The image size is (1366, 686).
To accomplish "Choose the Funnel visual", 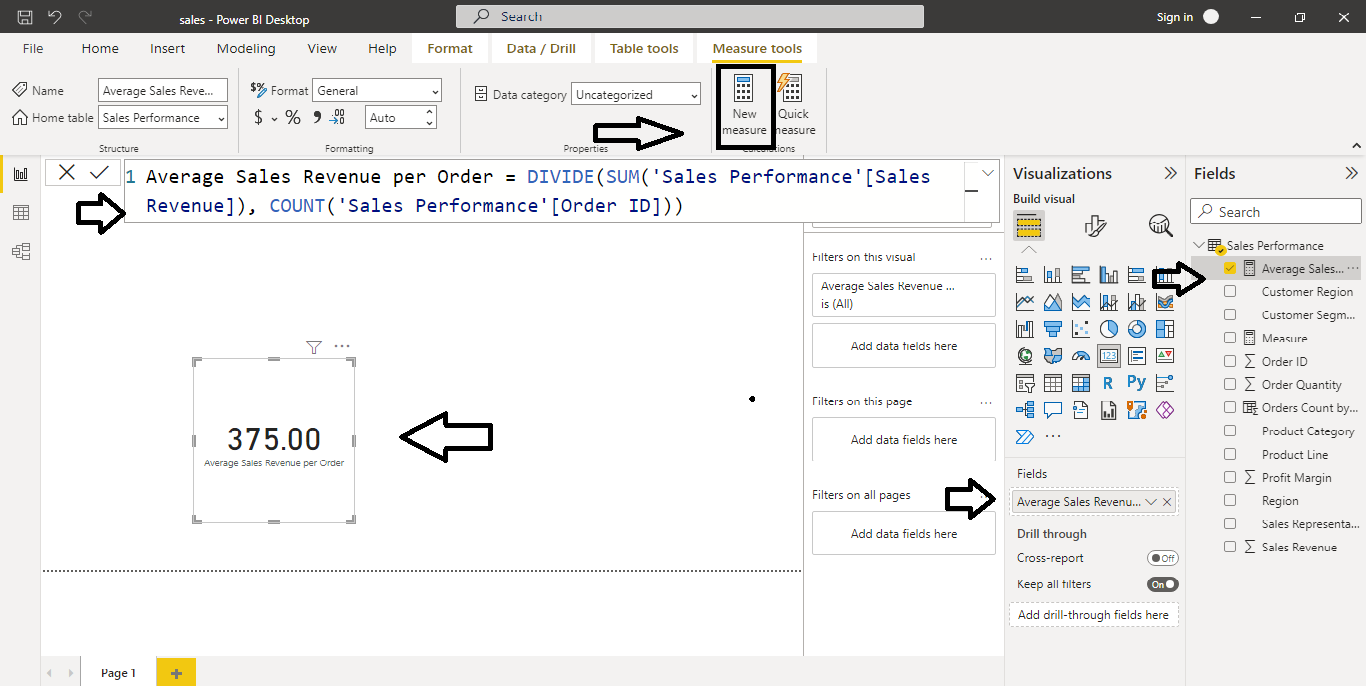I will click(x=1053, y=329).
